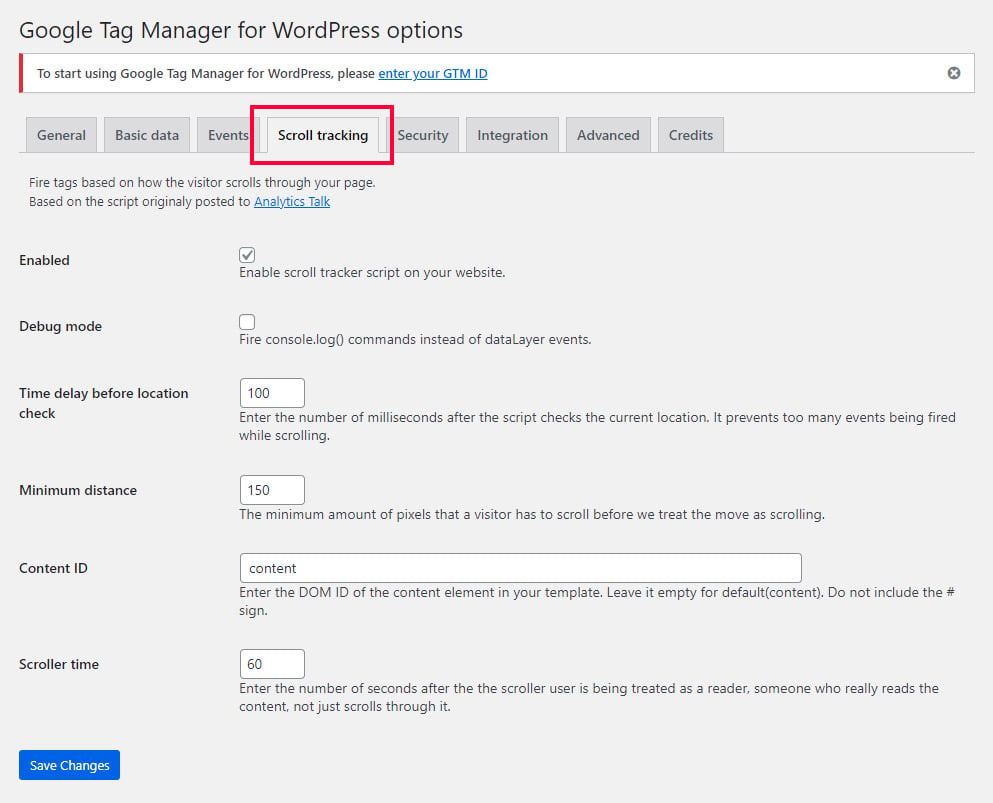
Task: Click the Scroller time input box
Action: tap(272, 664)
